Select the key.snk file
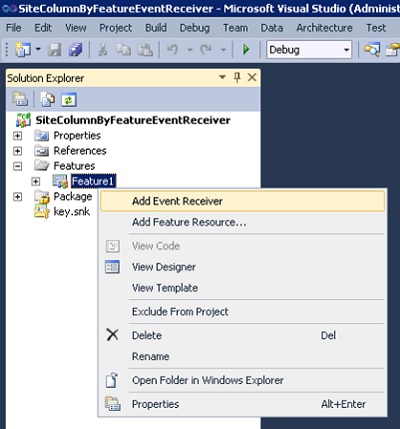This screenshot has height=429, width=400. [72, 212]
